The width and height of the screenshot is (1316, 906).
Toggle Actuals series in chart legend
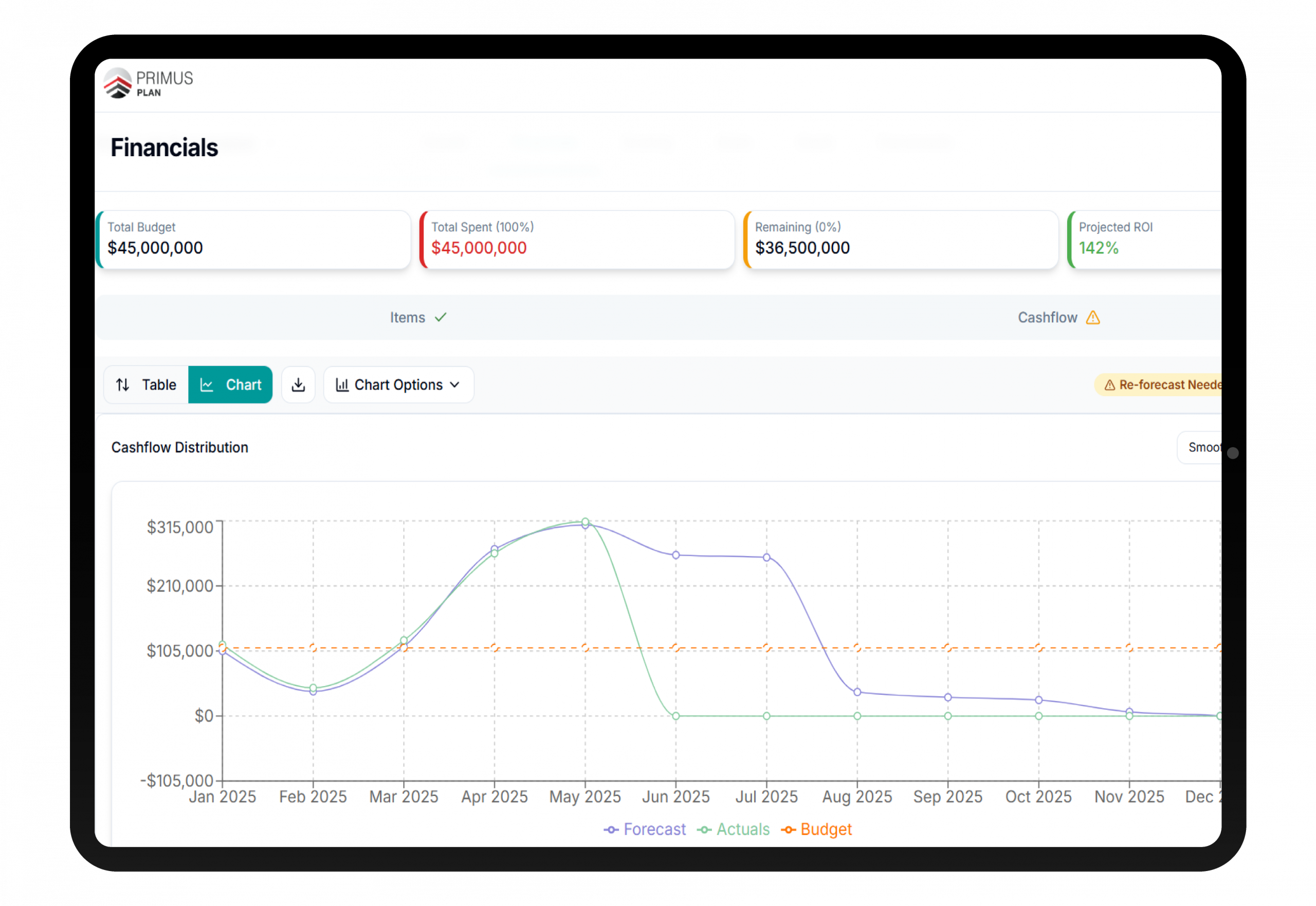tap(733, 829)
